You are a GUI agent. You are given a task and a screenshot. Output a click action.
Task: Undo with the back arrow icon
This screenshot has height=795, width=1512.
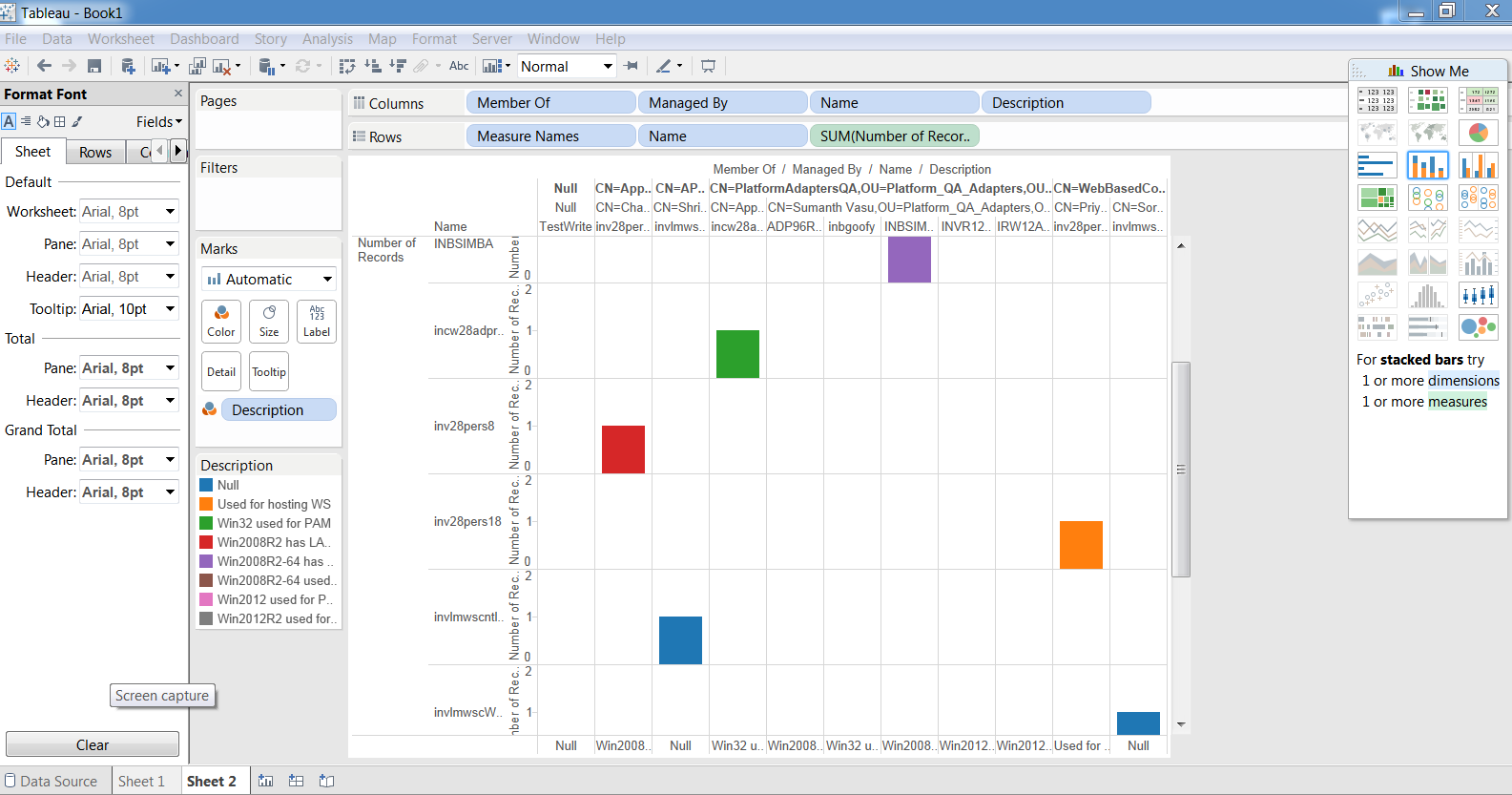[x=44, y=66]
